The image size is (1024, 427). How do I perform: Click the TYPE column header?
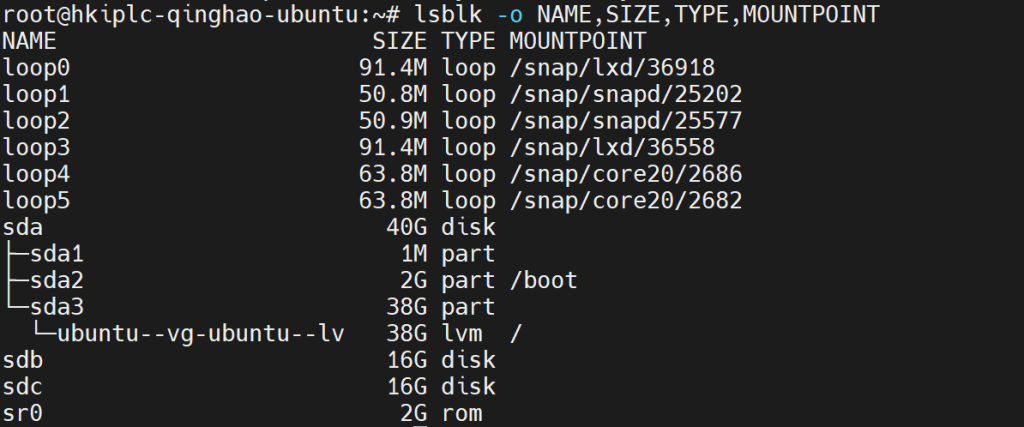tap(468, 41)
